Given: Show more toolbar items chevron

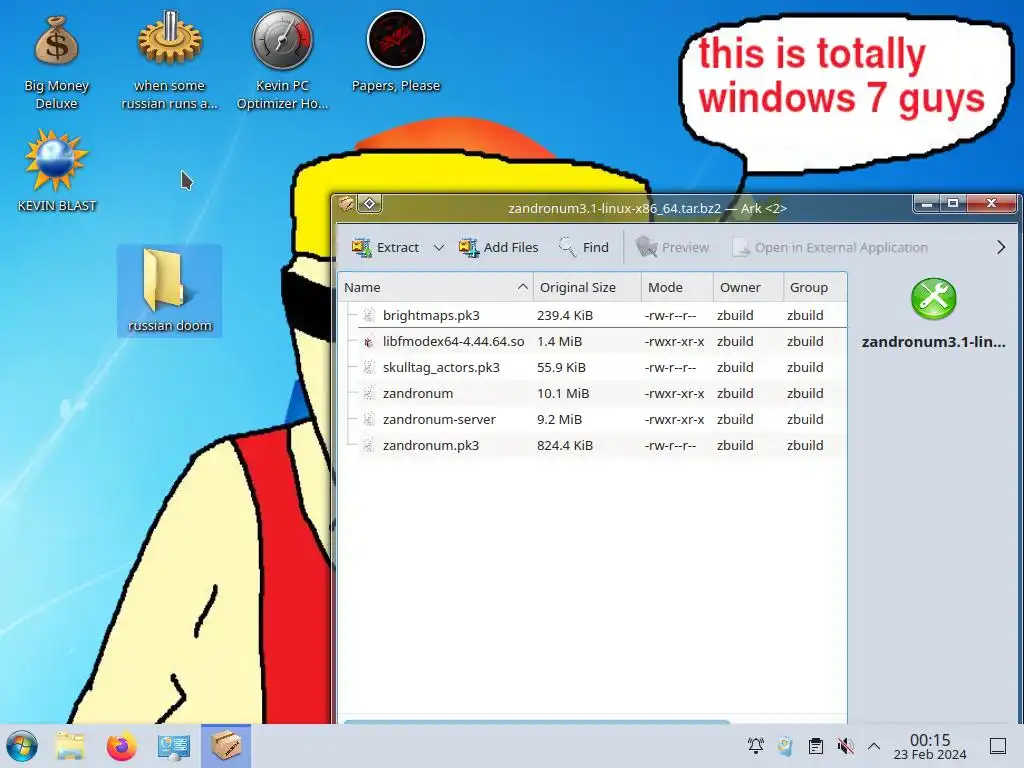Looking at the screenshot, I should [x=1000, y=248].
